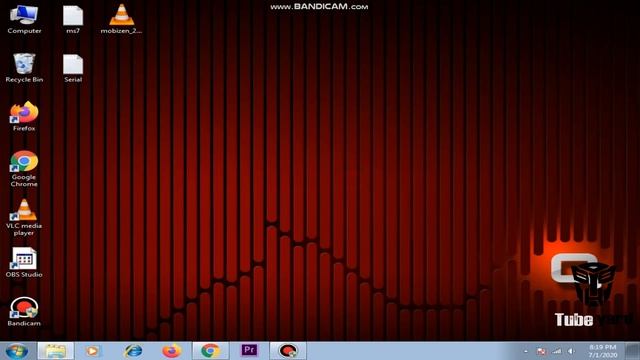The width and height of the screenshot is (640, 360).
Task: Open the Windows Start menu orb
Action: pyautogui.click(x=17, y=351)
